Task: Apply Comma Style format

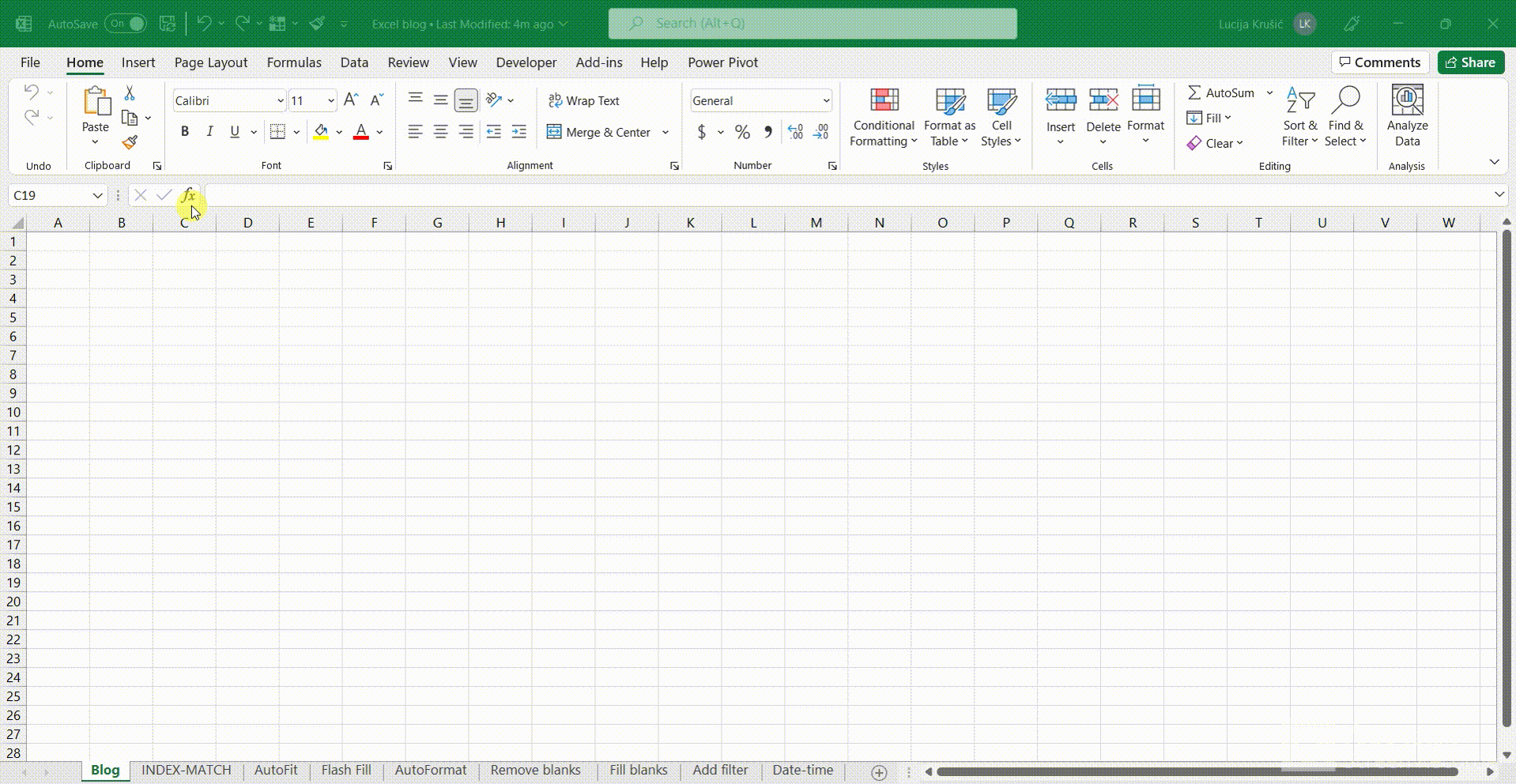Action: point(767,132)
